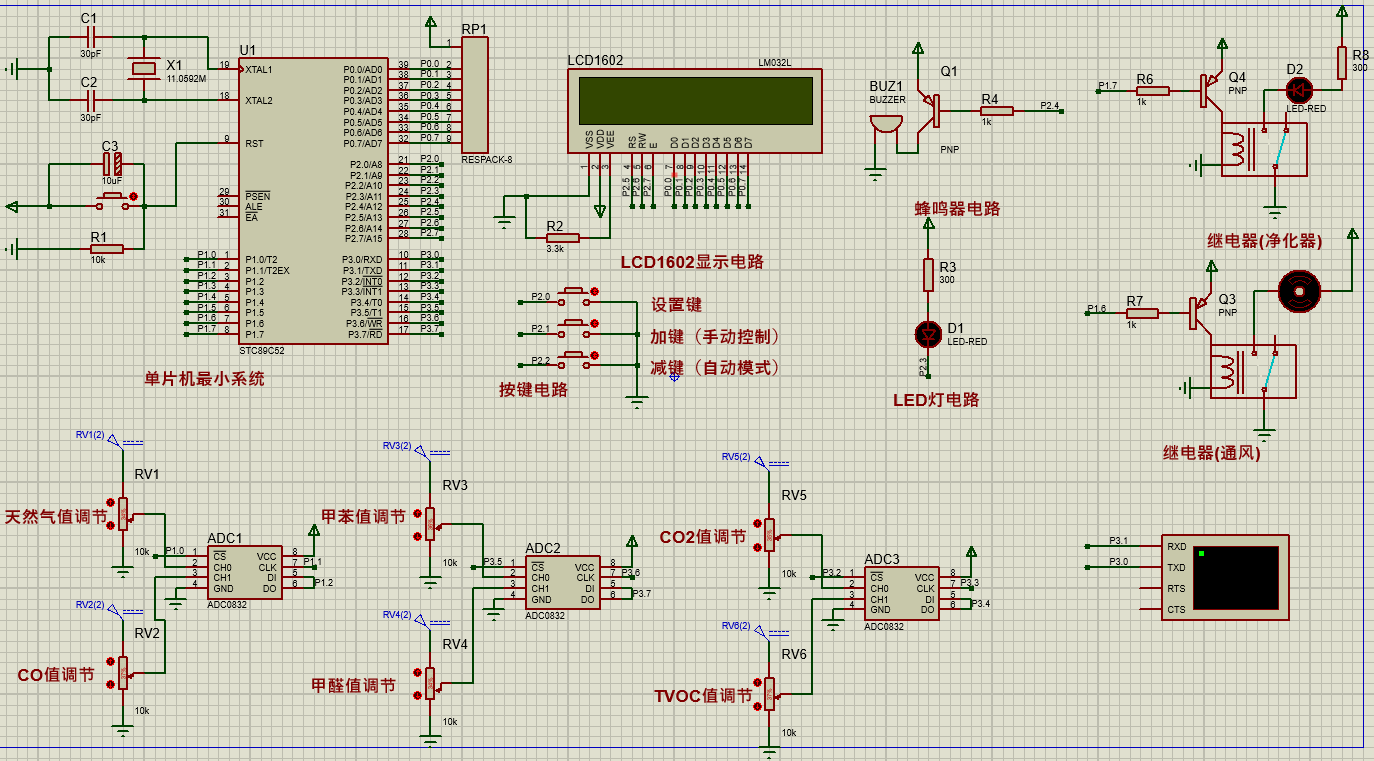This screenshot has width=1374, height=761.
Task: Toggle the reset push button near C3
Action: [x=113, y=201]
